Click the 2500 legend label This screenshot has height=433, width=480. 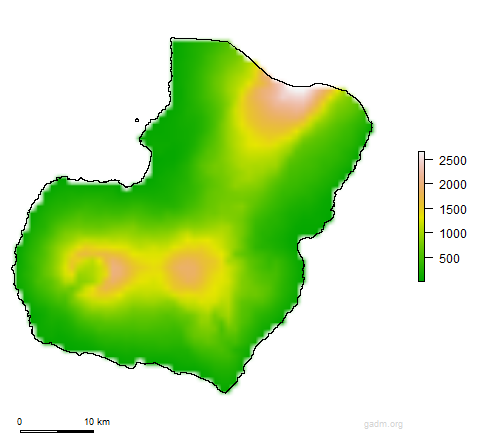452,161
